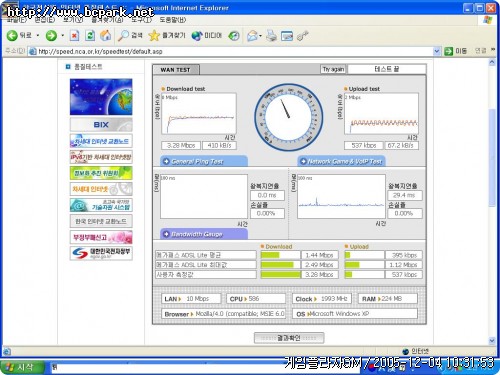Click the page vertical scrollbar thumb
Image resolution: width=500 pixels, height=375 pixels.
[492, 157]
